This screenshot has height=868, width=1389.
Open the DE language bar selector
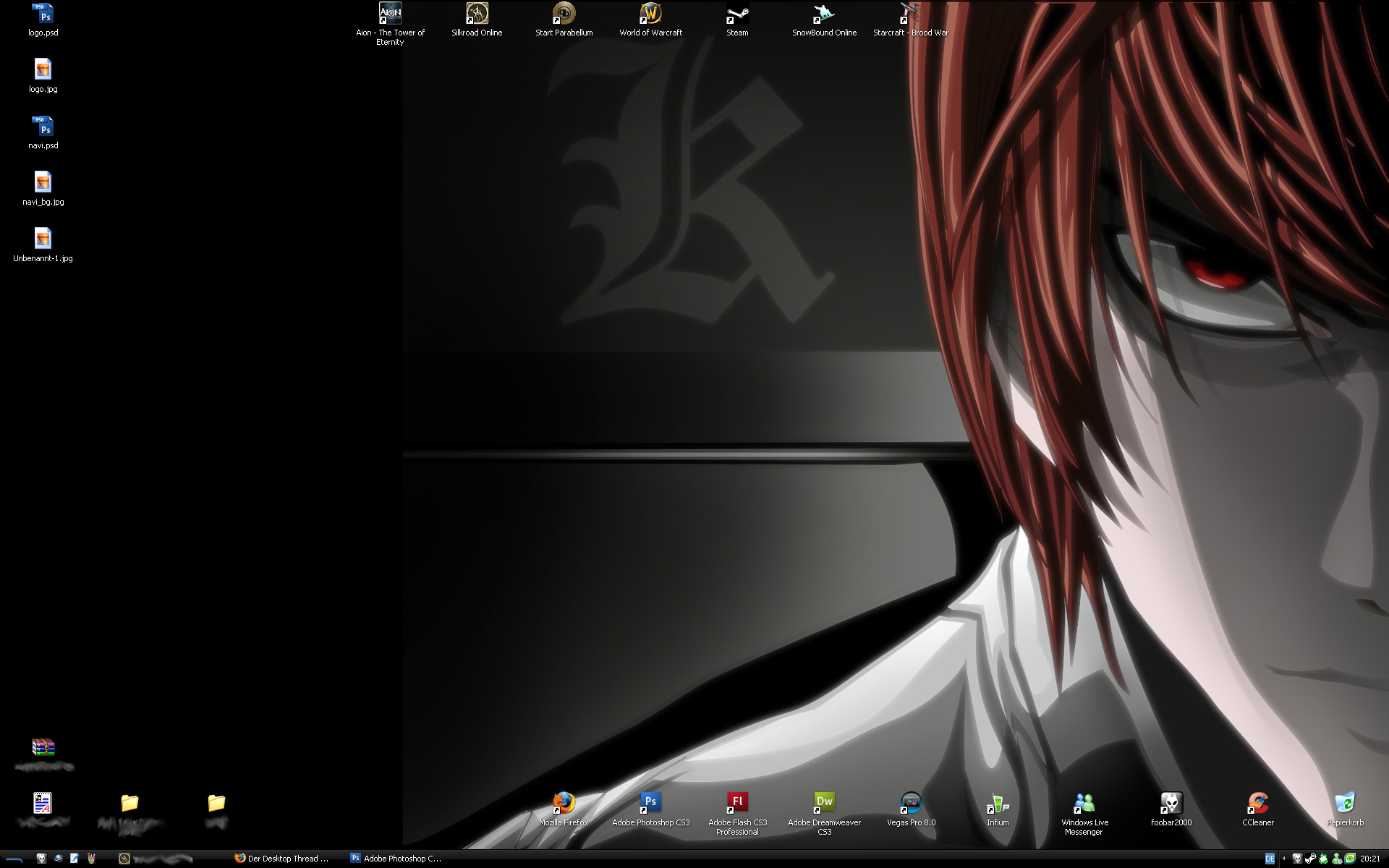click(x=1270, y=859)
